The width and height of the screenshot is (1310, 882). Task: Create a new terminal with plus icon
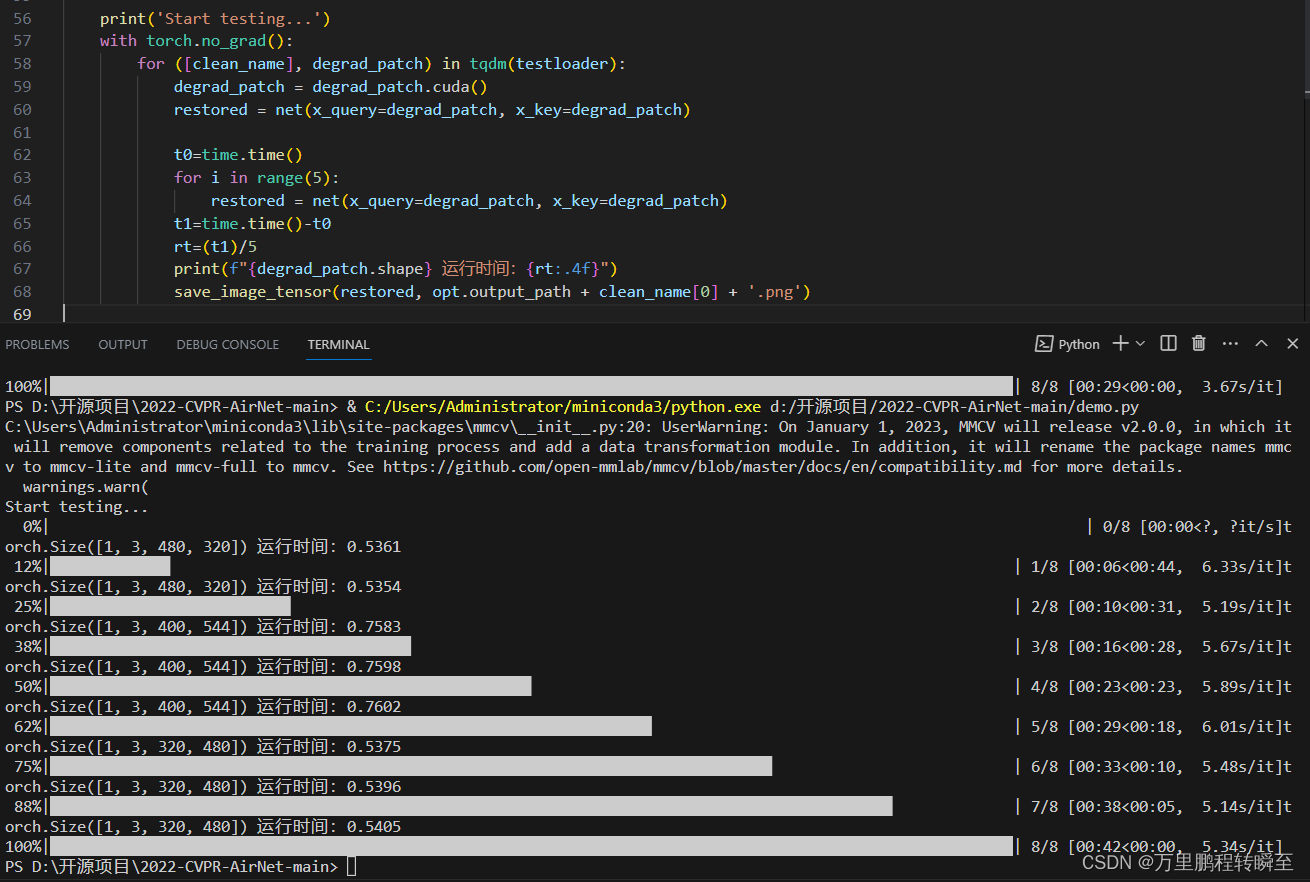[1120, 343]
